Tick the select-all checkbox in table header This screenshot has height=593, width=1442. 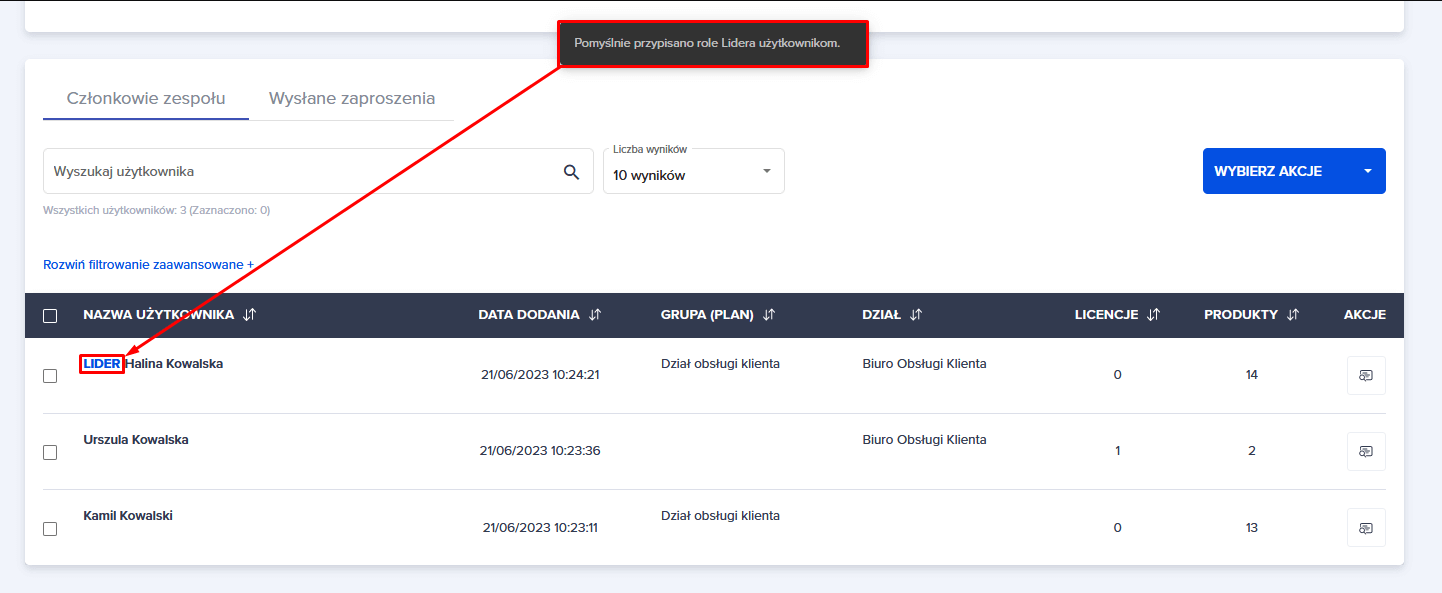point(50,316)
